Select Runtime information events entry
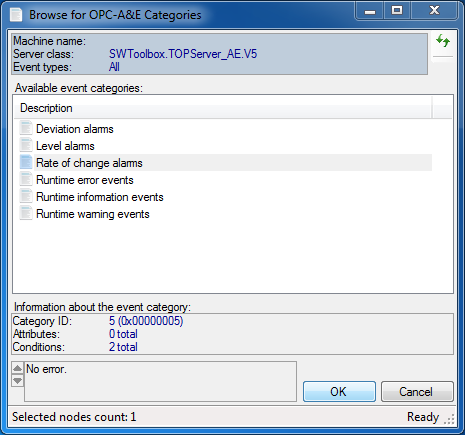This screenshot has width=465, height=435. 100,197
